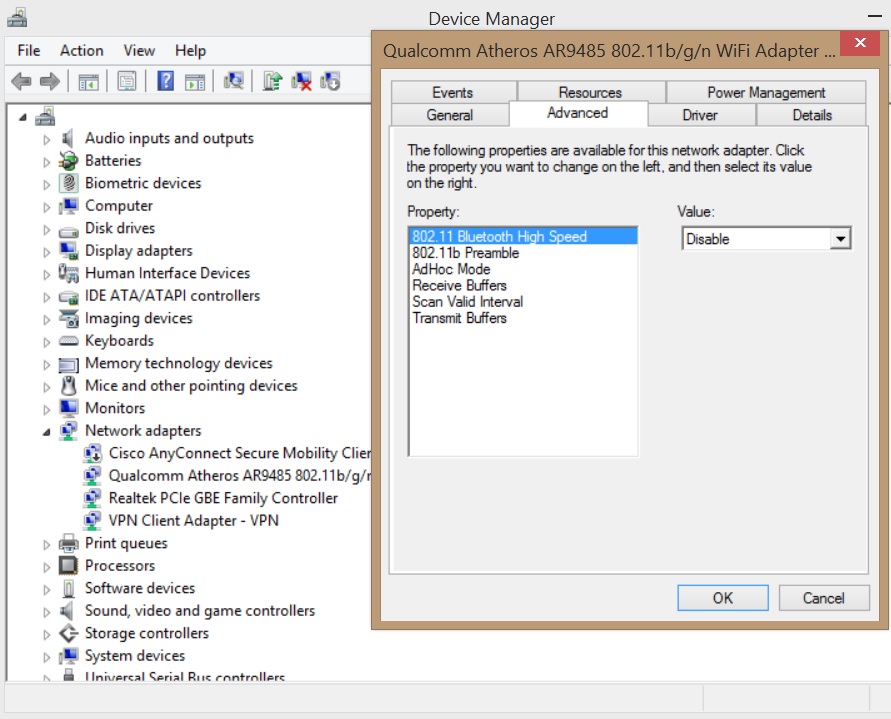
Task: Click the Device Manager title bar icon
Action: (x=17, y=18)
